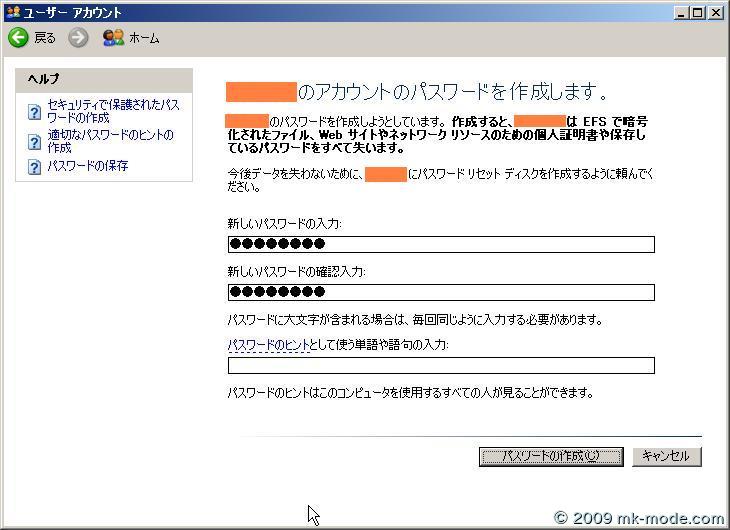Click the パスワードのヒント underlined link
This screenshot has height=530, width=730.
point(268,345)
